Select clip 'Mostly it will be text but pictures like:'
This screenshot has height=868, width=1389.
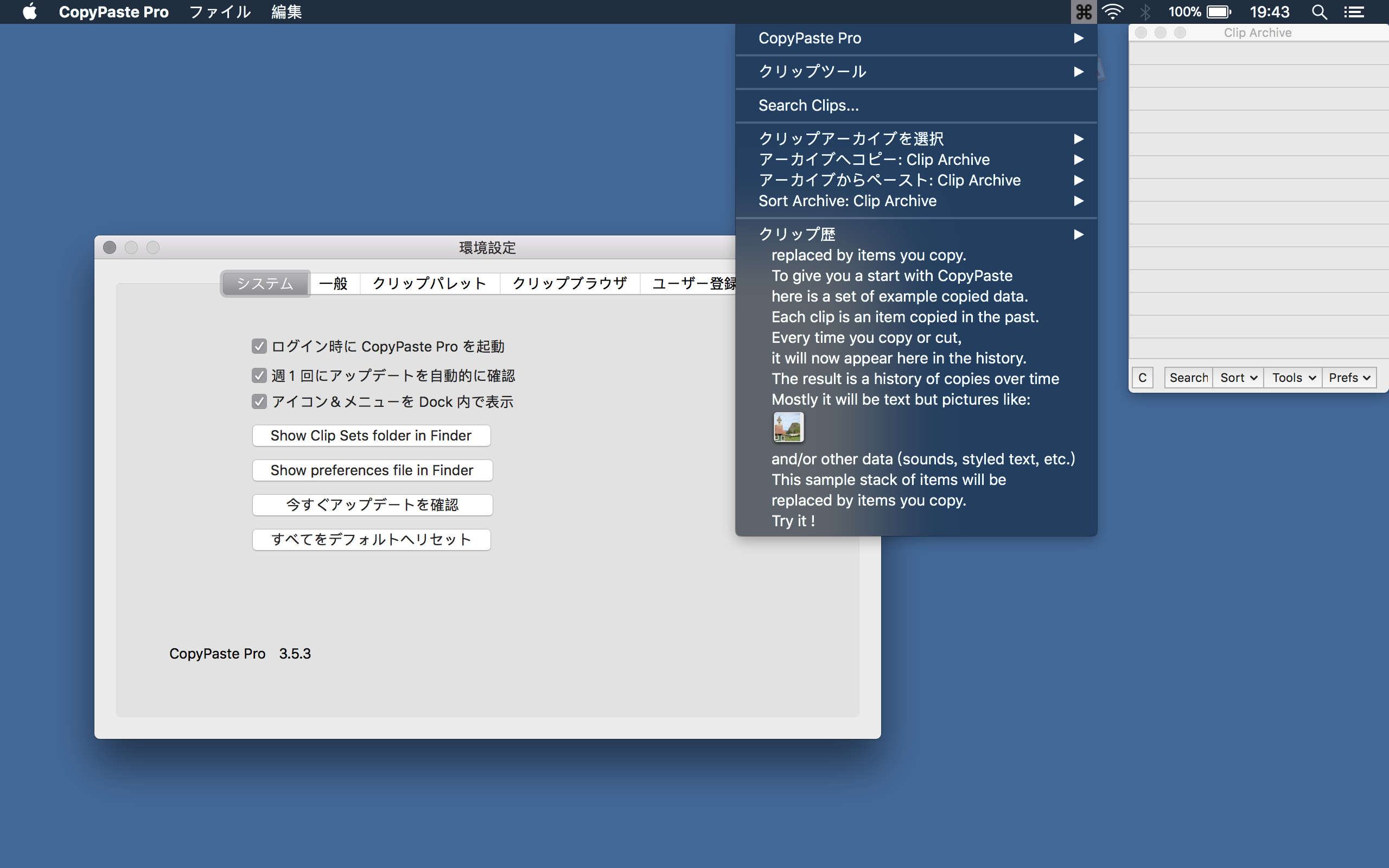pyautogui.click(x=916, y=400)
